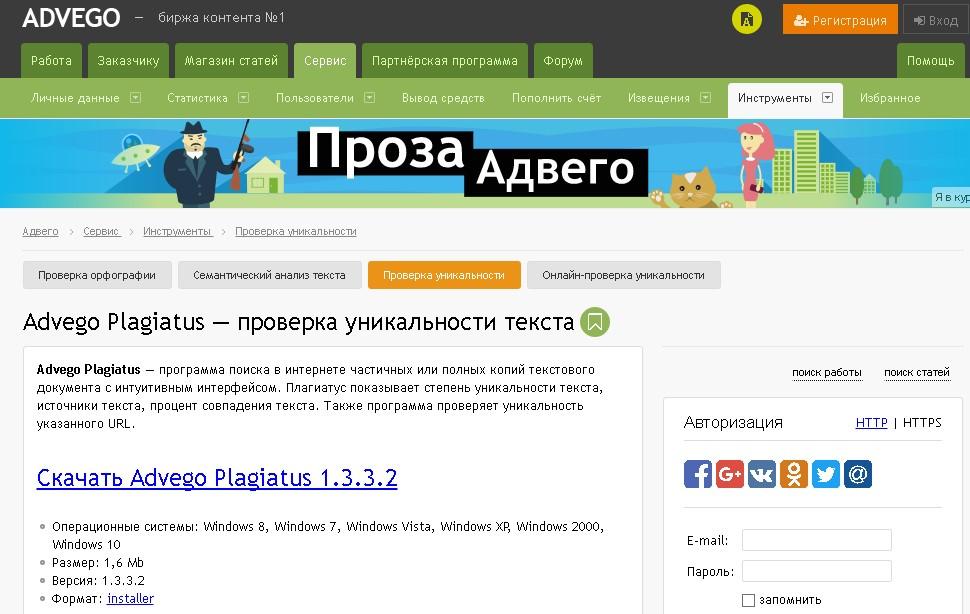Click the поиск статей link
Screen dimensions: 970x614
point(917,373)
